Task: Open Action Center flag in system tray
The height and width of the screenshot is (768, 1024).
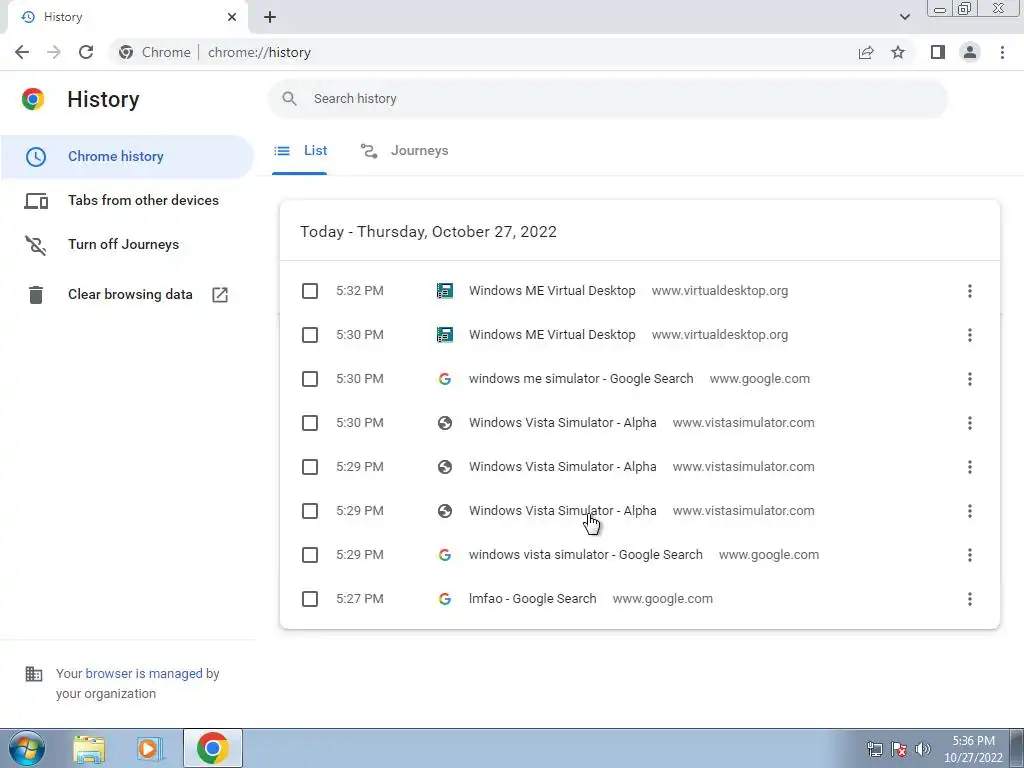Action: click(x=899, y=748)
